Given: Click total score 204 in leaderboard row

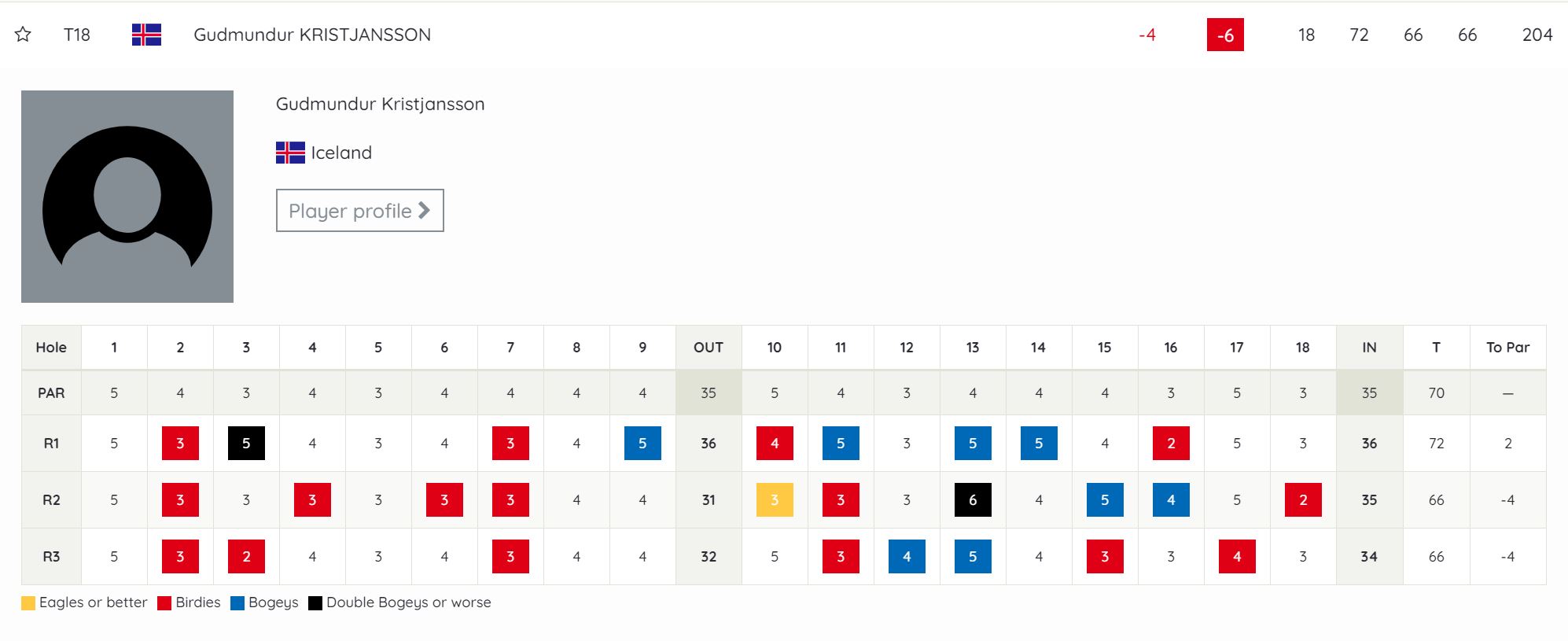Looking at the screenshot, I should (1537, 35).
